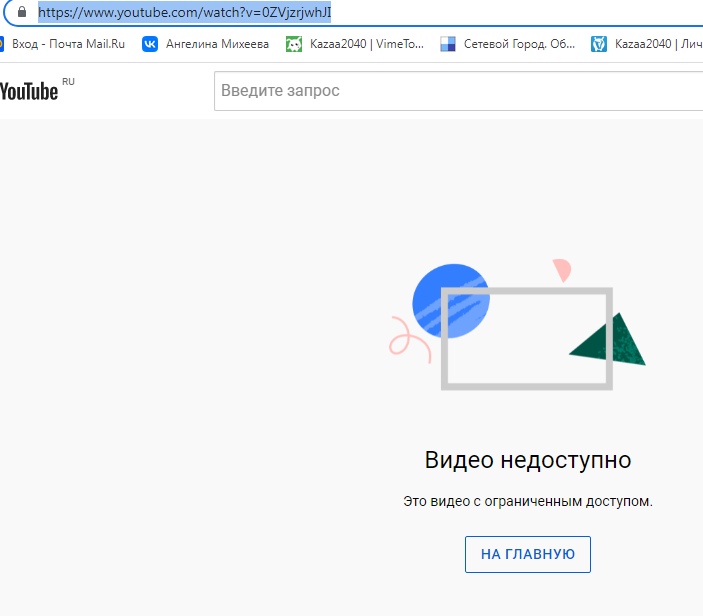Focus the Введите запрос search field

450,91
